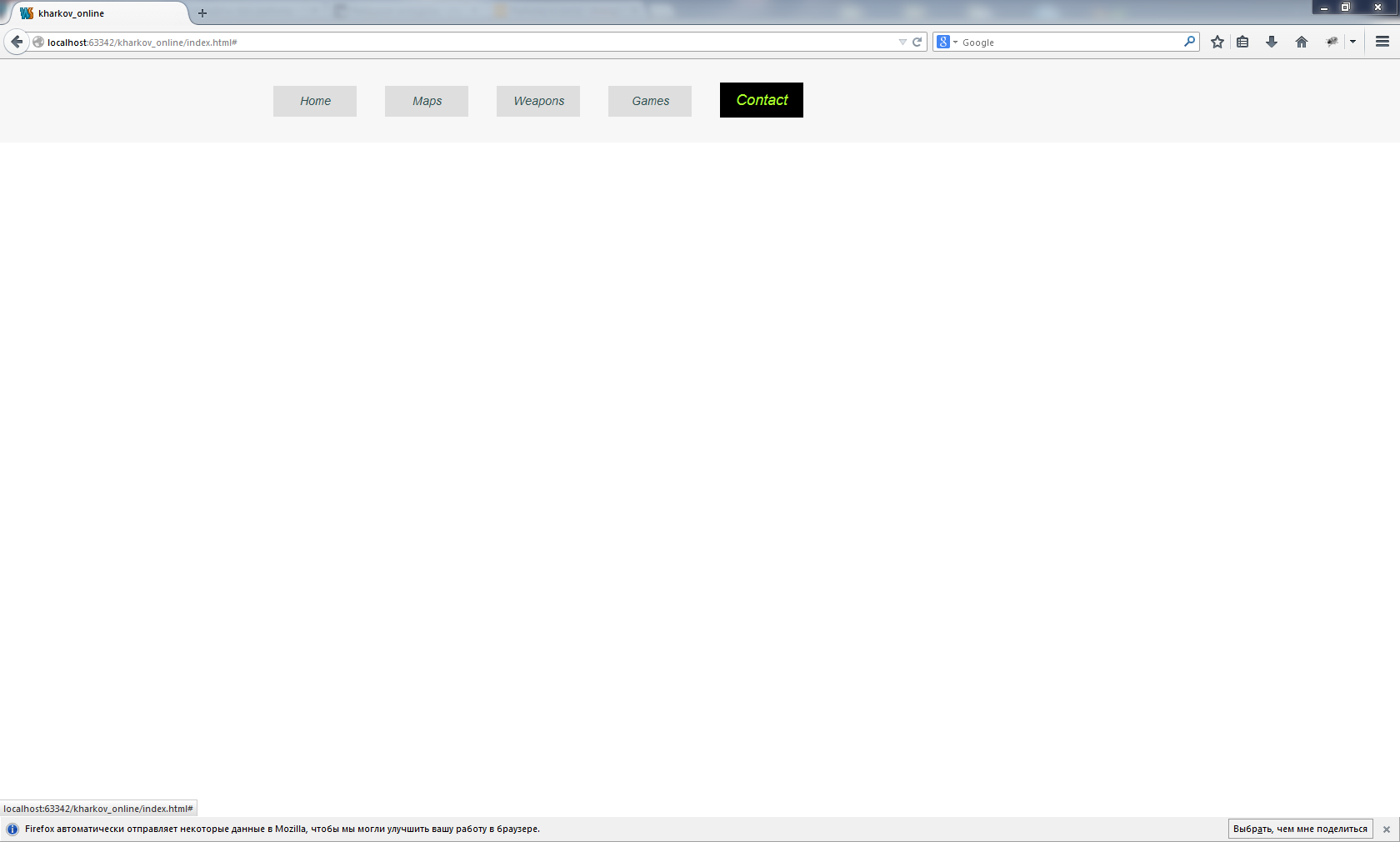Screen dimensions: 1400x842
Task: Select the kharkov_online tab
Action: pyautogui.click(x=100, y=13)
